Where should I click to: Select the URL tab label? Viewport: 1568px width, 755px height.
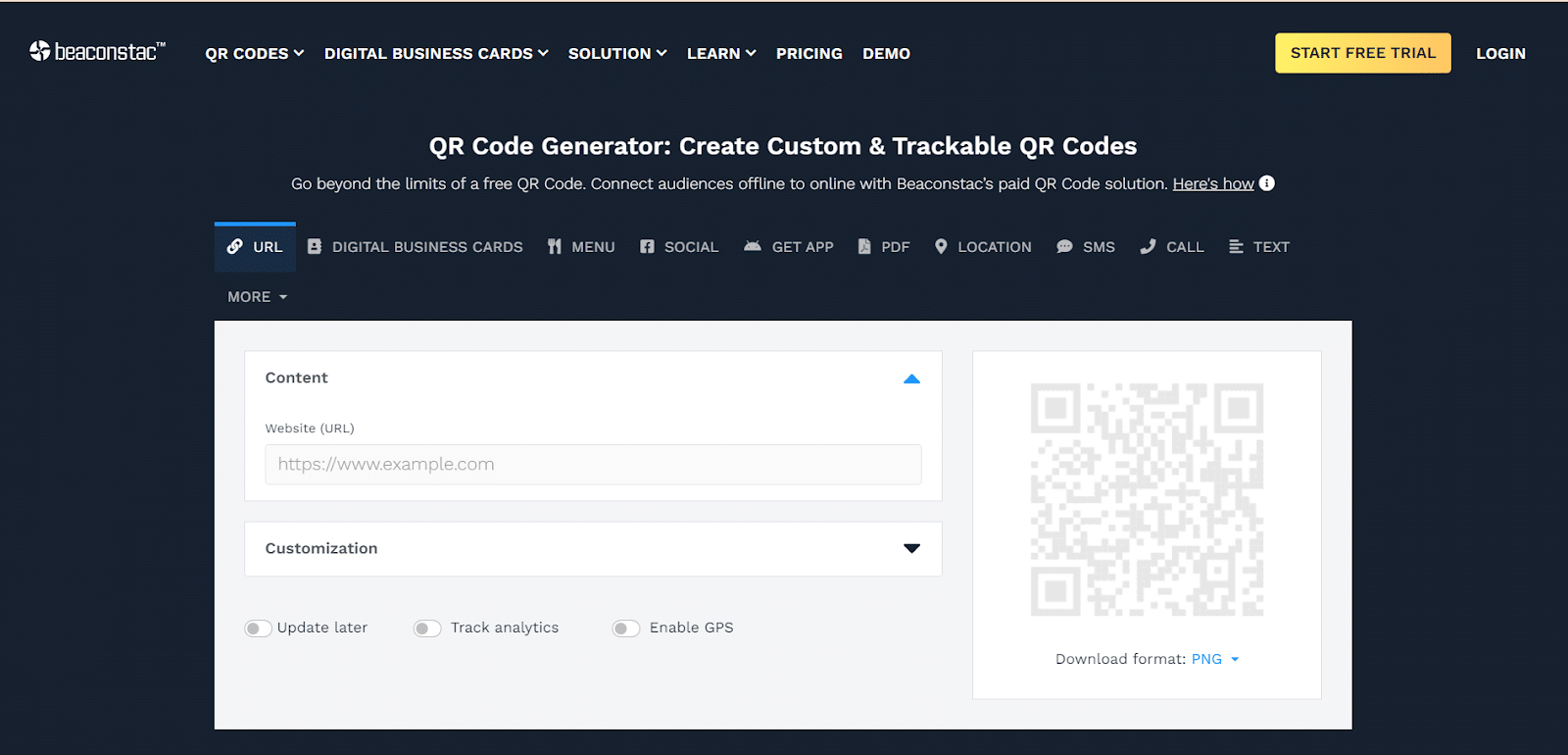tap(268, 247)
